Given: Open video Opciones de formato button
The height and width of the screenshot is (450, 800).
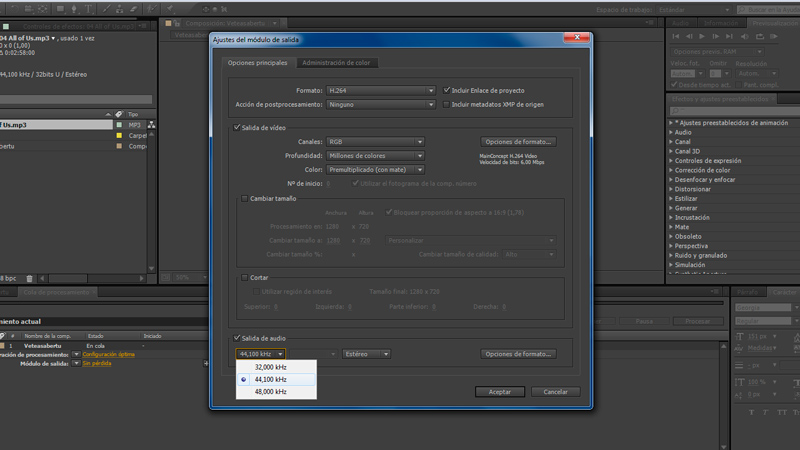Looking at the screenshot, I should [x=518, y=142].
